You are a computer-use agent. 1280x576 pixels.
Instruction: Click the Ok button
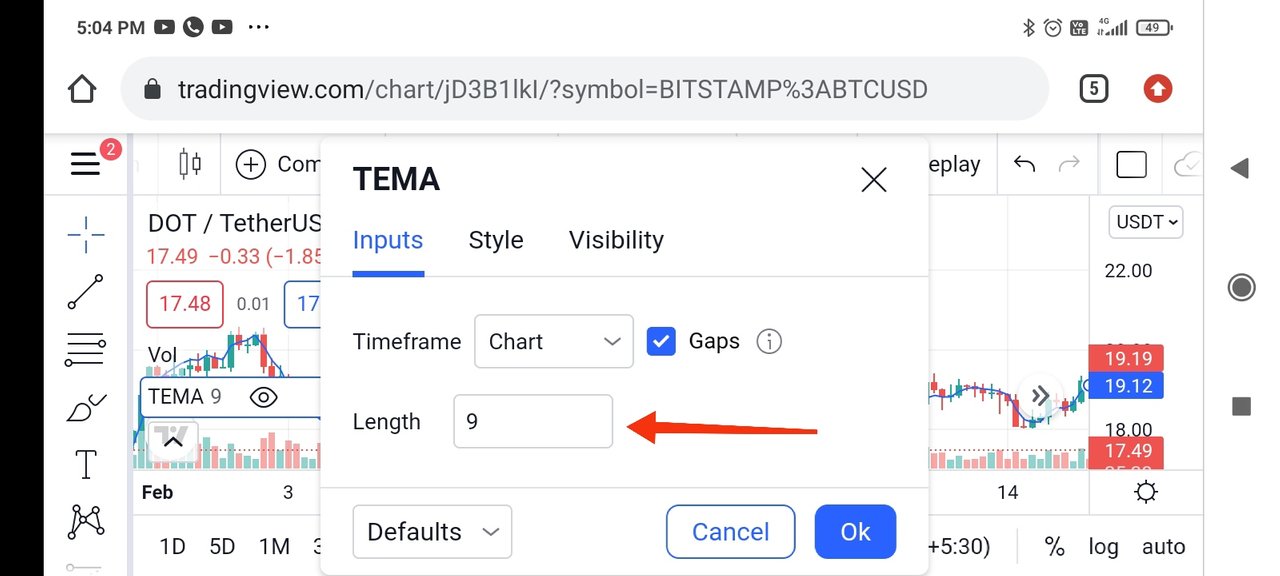pos(855,531)
